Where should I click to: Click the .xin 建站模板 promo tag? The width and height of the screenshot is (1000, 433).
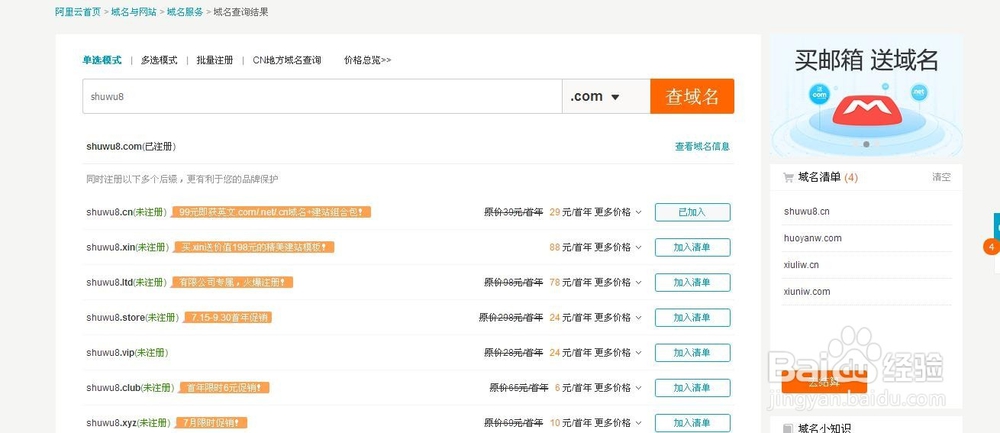(254, 247)
